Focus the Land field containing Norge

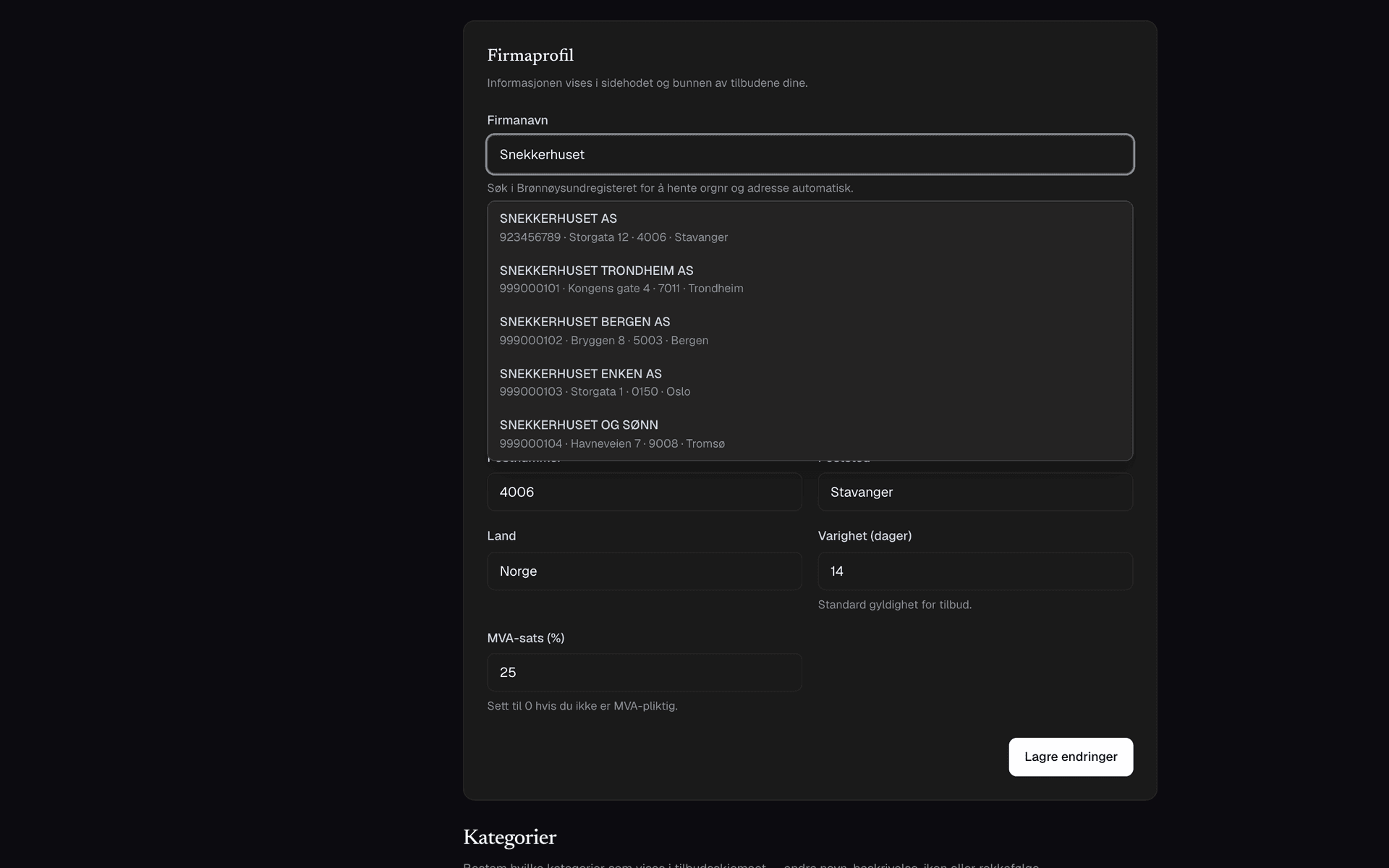644,571
